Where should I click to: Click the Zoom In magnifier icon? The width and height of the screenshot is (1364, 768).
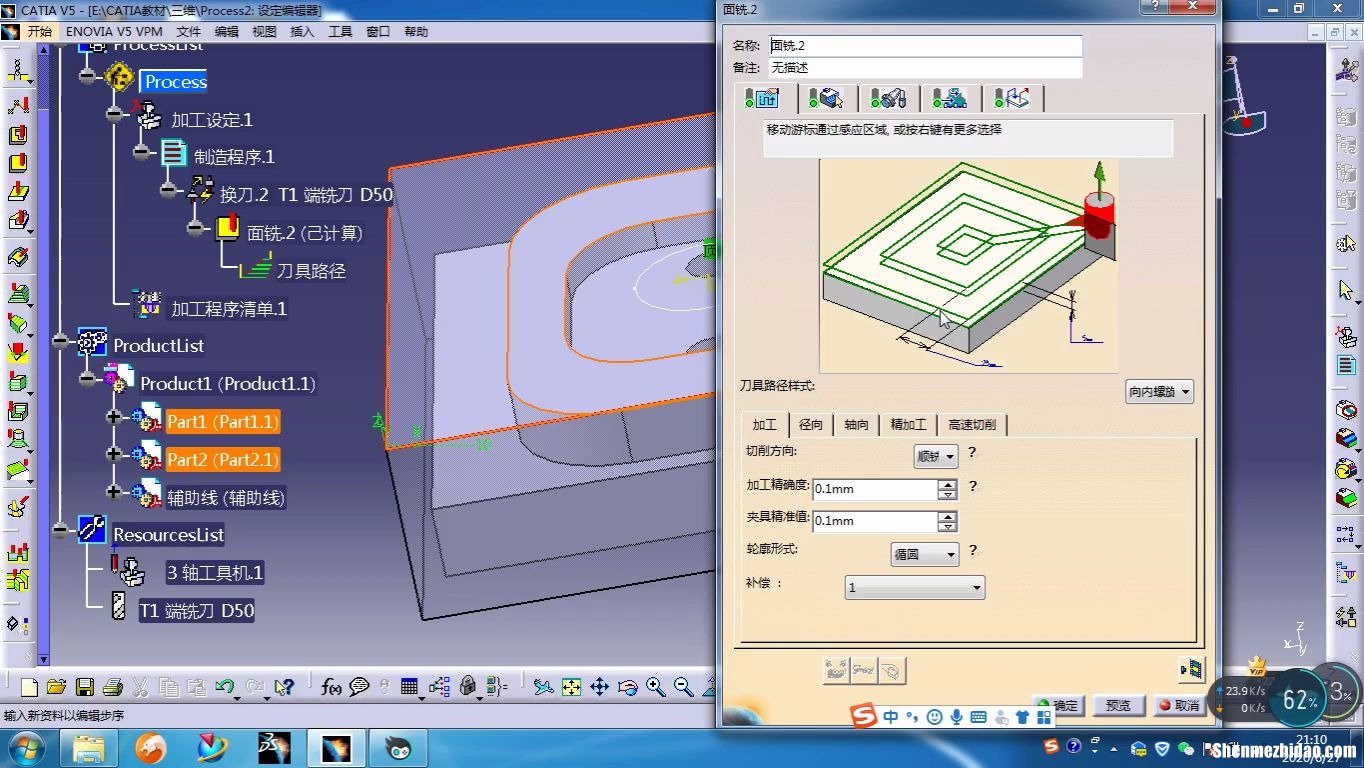click(655, 687)
